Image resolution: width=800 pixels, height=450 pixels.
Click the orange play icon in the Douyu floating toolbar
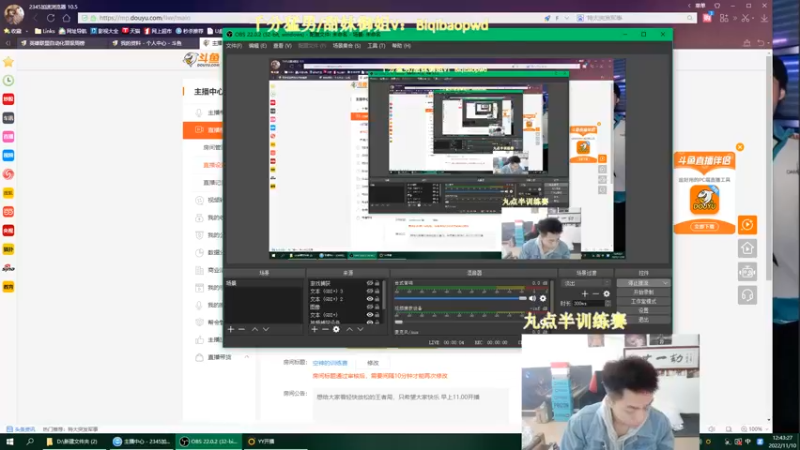[747, 224]
